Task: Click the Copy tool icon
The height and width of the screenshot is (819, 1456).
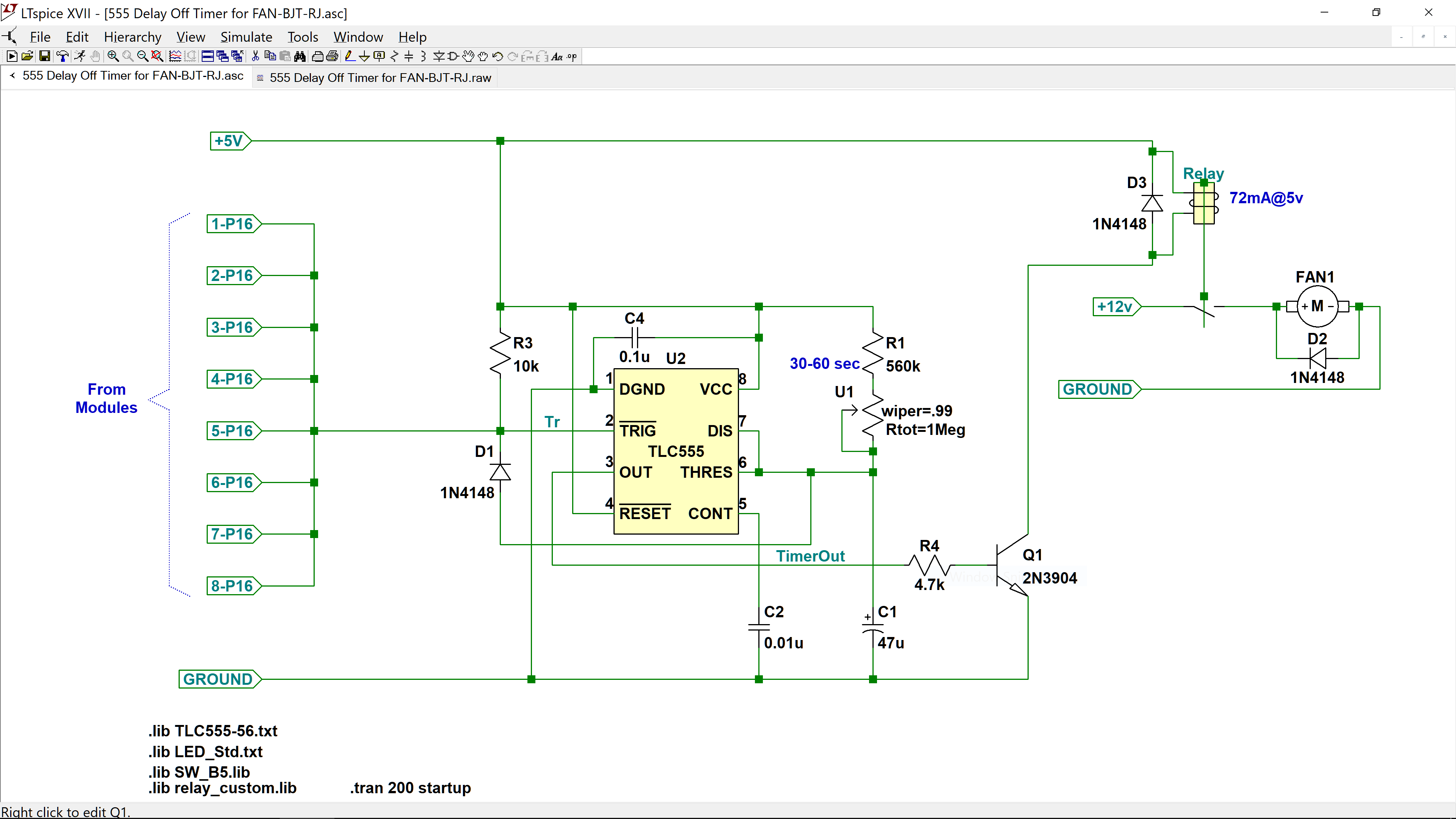Action: (x=270, y=56)
